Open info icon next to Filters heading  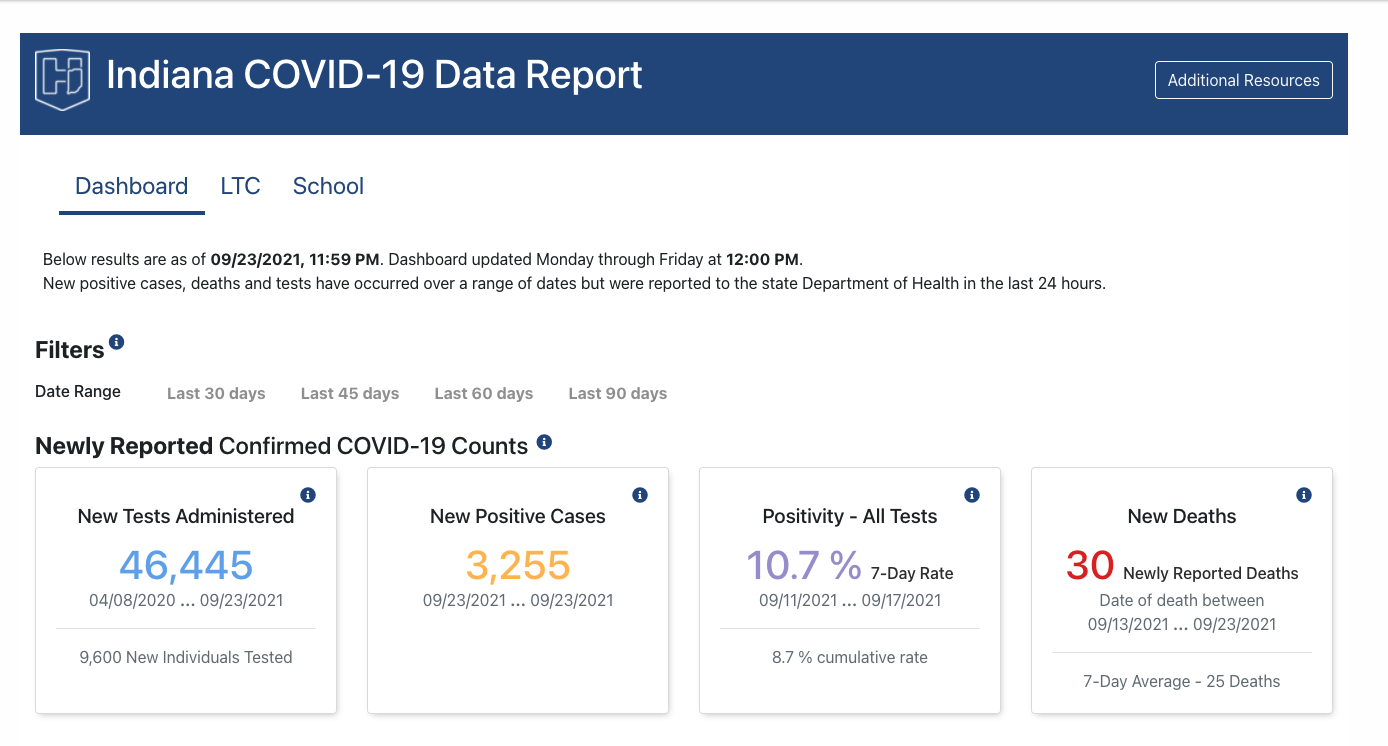[117, 342]
